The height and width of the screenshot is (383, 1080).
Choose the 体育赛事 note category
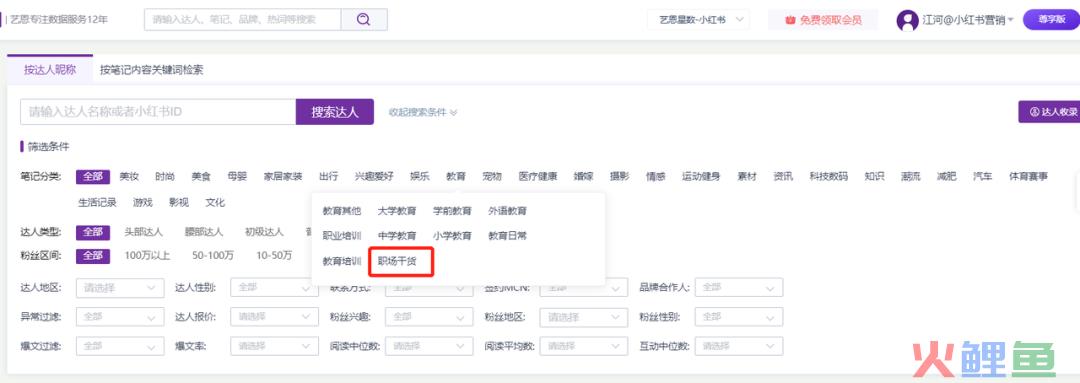1028,176
